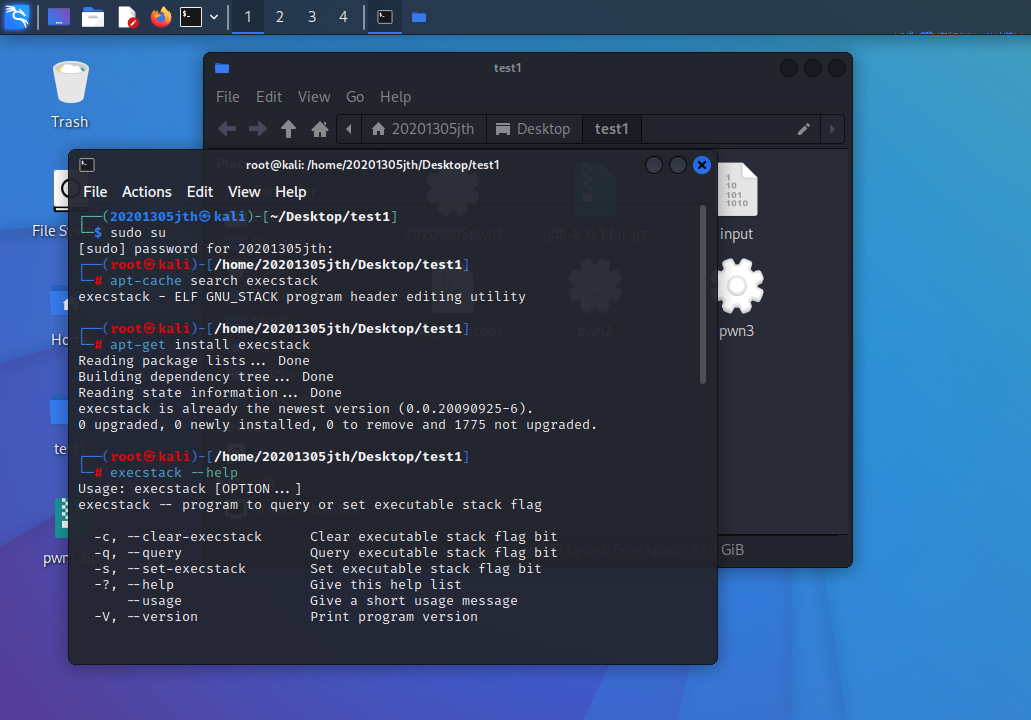Switch to workspace 3
1031x720 pixels.
(312, 17)
